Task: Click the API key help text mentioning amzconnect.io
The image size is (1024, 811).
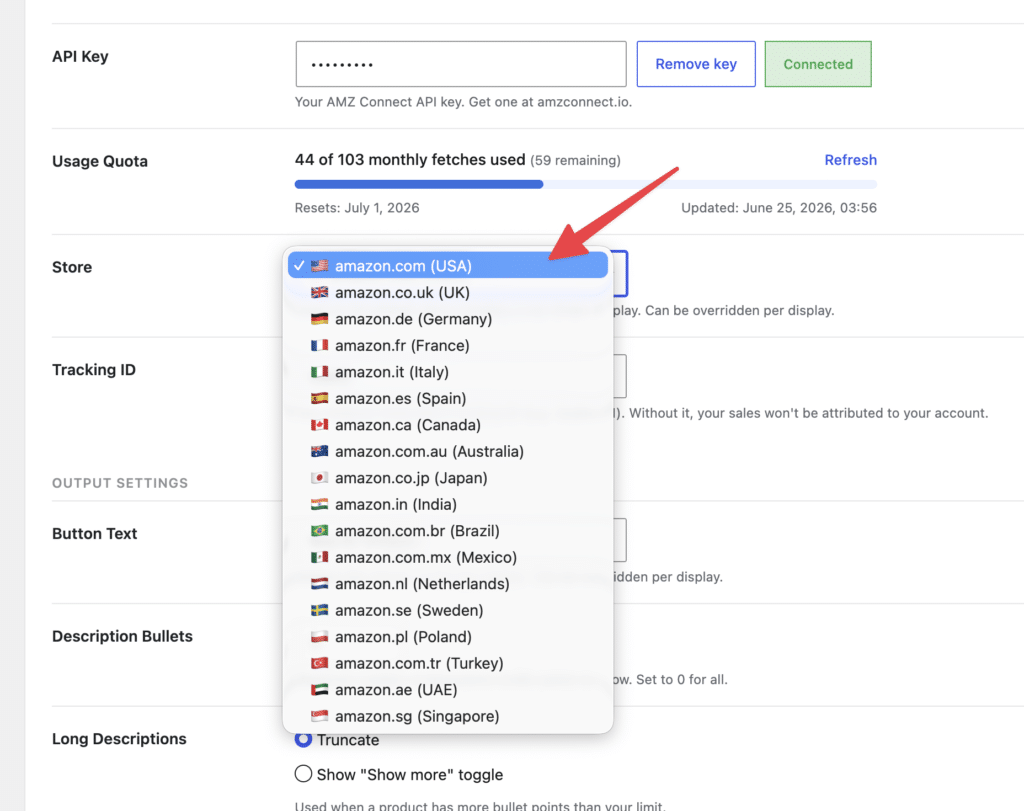Action: [x=464, y=102]
